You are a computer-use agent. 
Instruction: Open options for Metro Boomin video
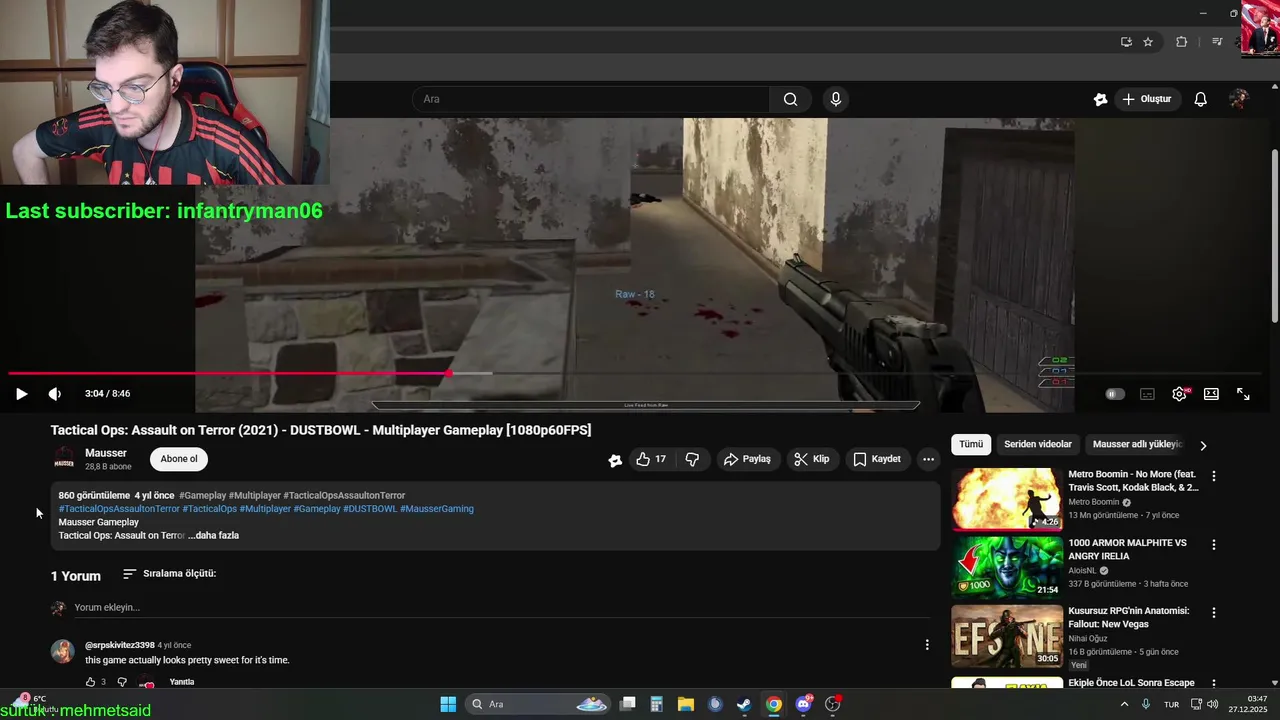point(1214,476)
